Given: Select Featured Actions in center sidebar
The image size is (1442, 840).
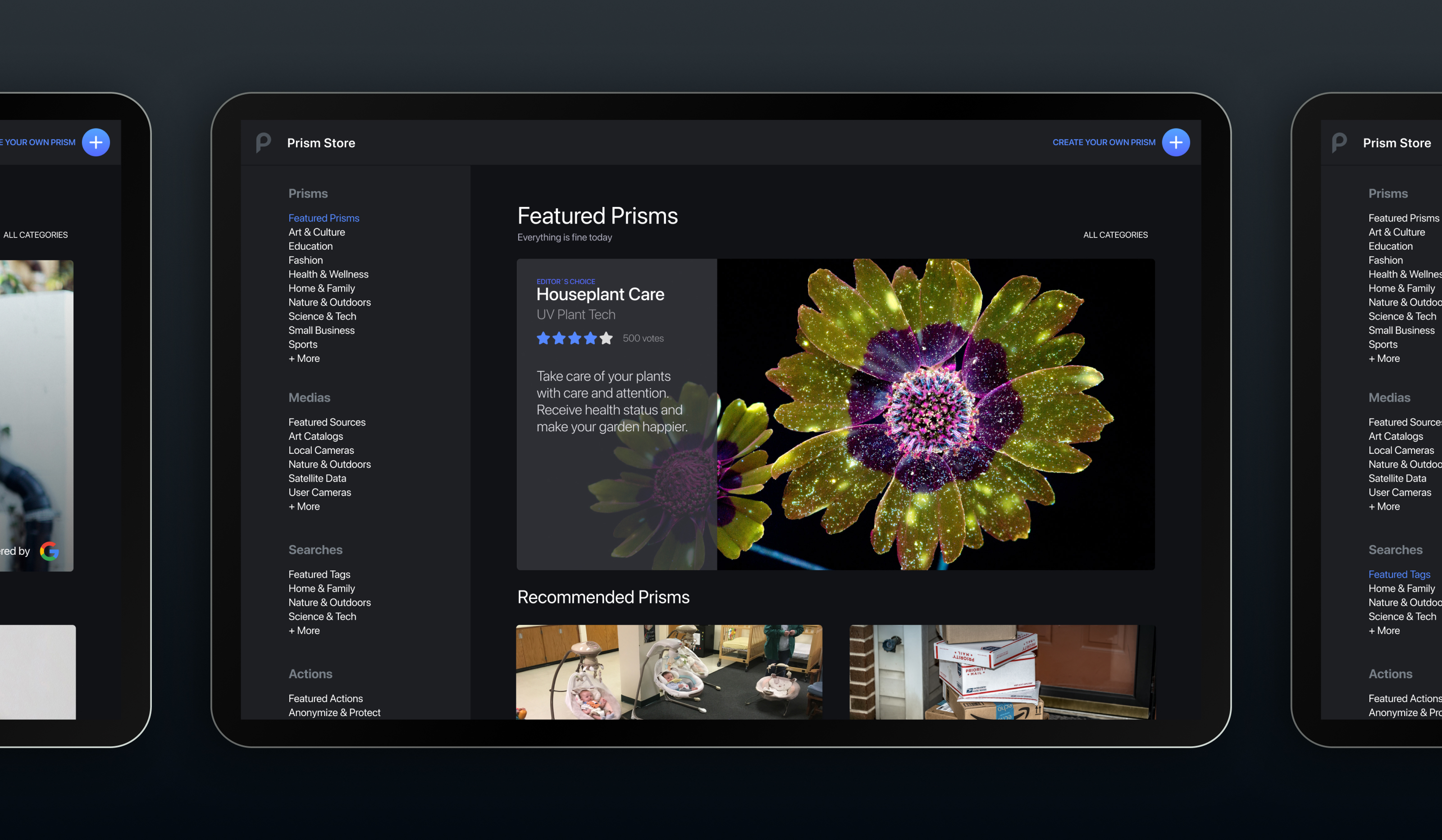Looking at the screenshot, I should pos(326,698).
